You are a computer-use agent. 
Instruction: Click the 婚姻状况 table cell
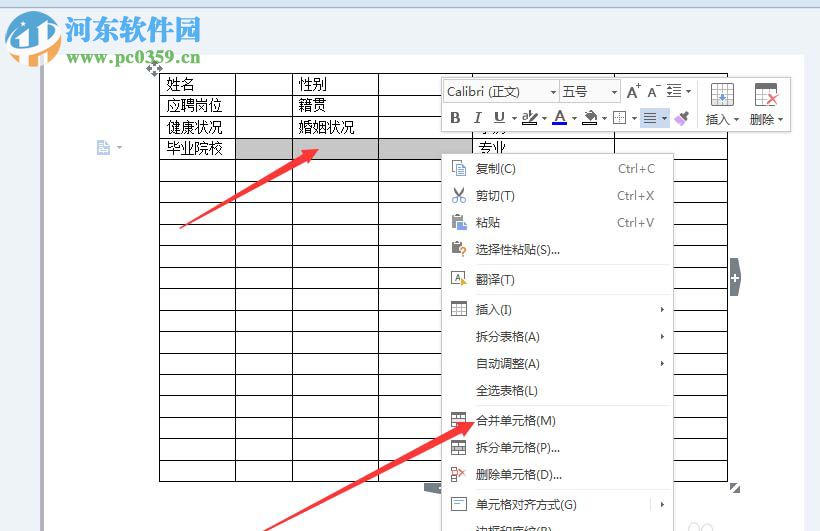335,127
